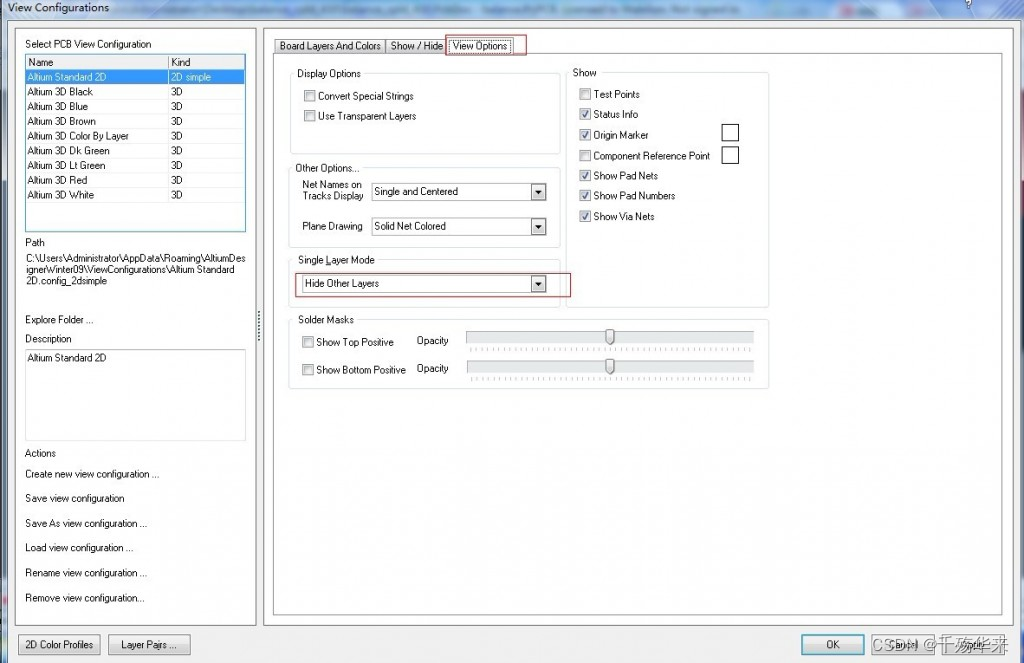Click Create new view configuration

coord(91,474)
